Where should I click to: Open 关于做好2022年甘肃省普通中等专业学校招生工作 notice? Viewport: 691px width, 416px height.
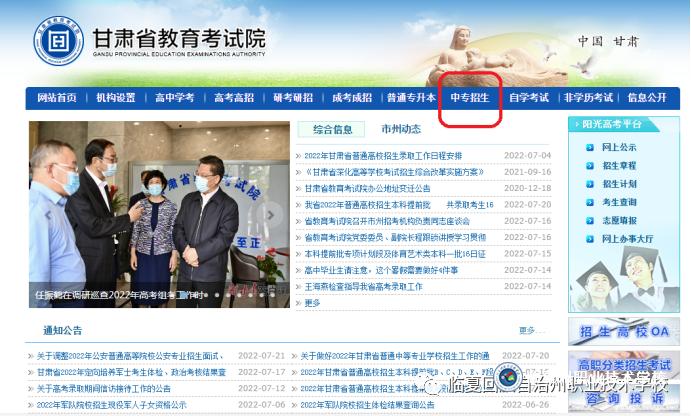click(395, 356)
